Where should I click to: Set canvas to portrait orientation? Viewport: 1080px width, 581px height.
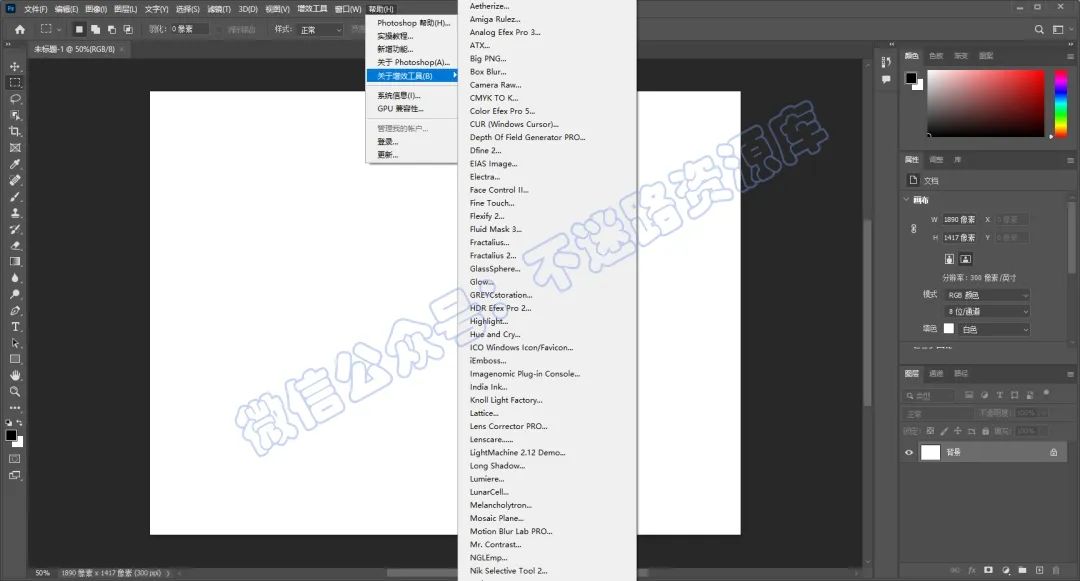[949, 259]
